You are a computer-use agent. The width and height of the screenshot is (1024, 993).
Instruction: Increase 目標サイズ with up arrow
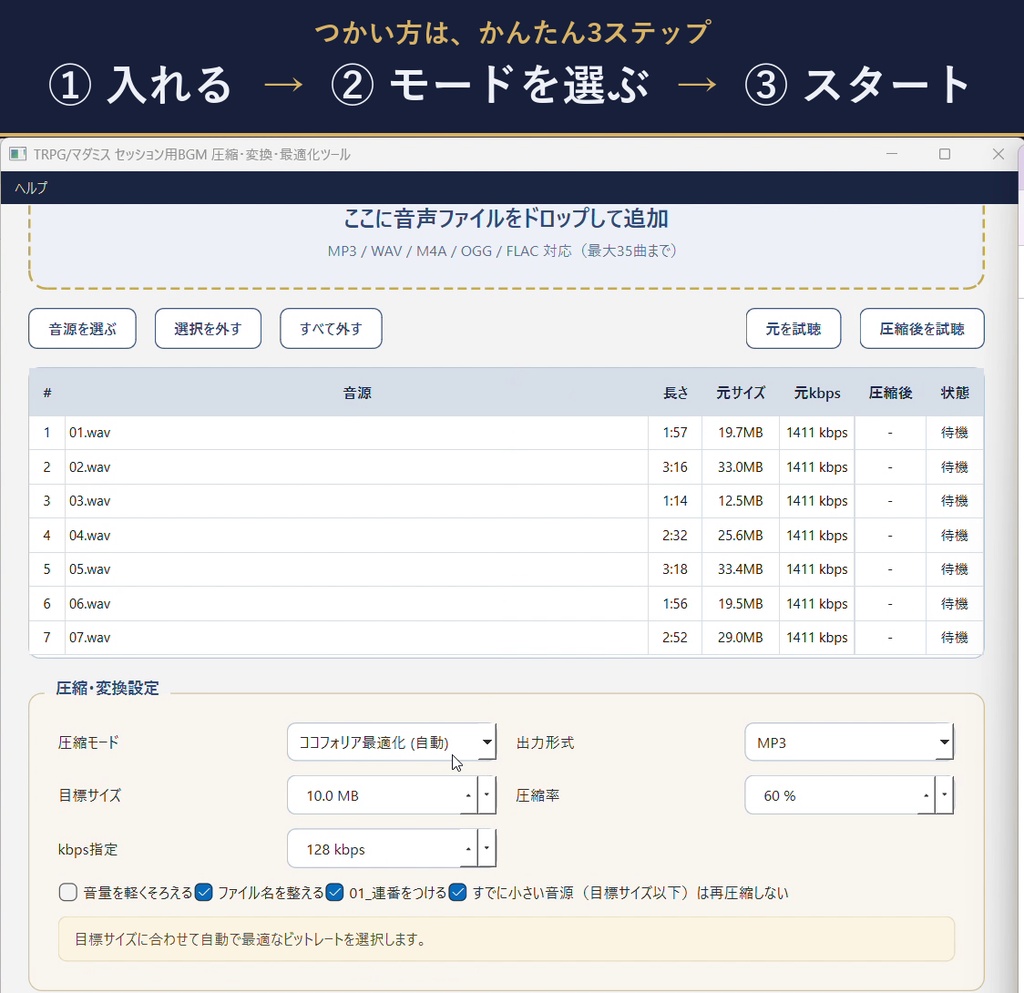468,795
